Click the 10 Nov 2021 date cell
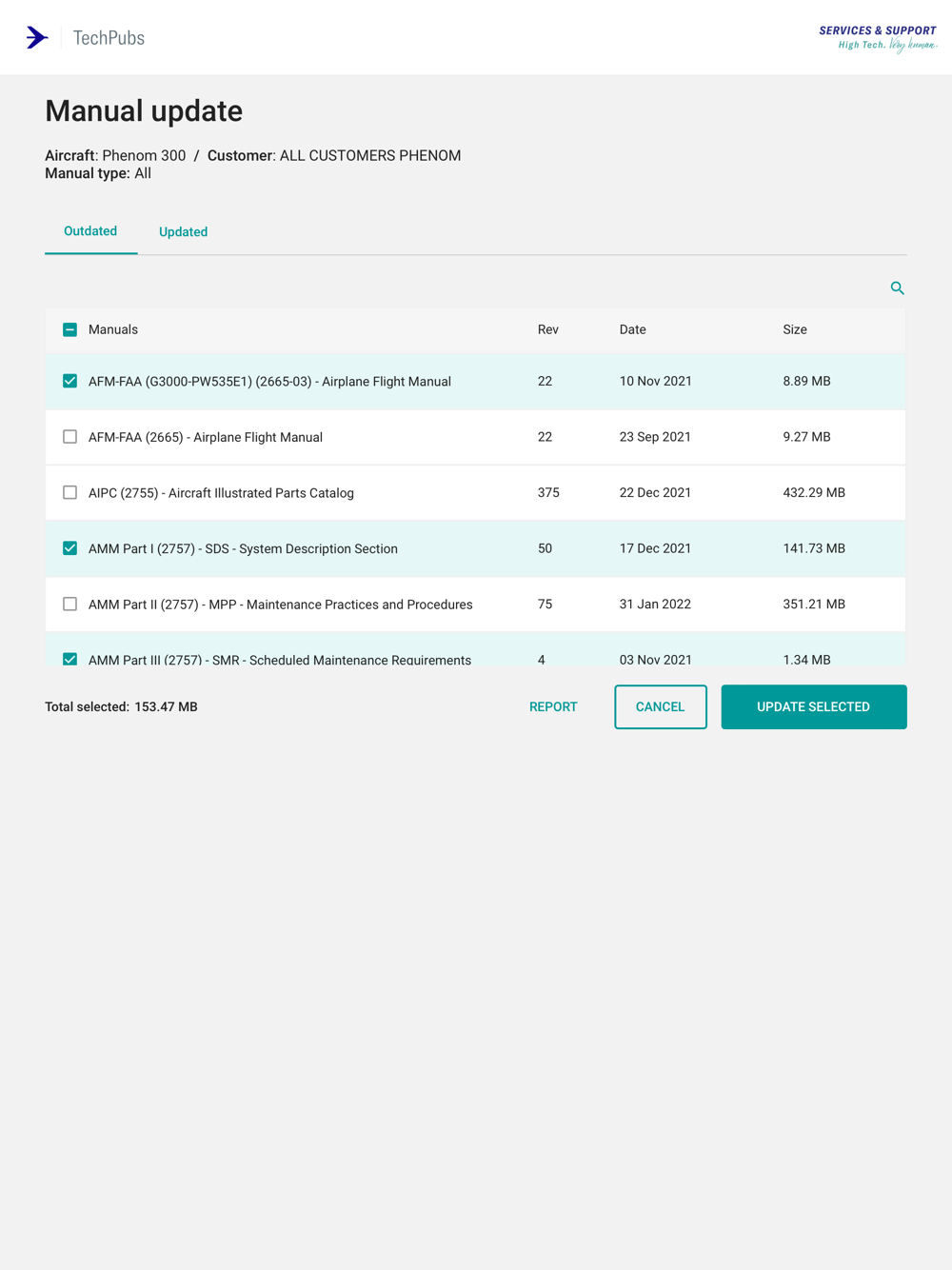The image size is (952, 1270). pos(656,381)
